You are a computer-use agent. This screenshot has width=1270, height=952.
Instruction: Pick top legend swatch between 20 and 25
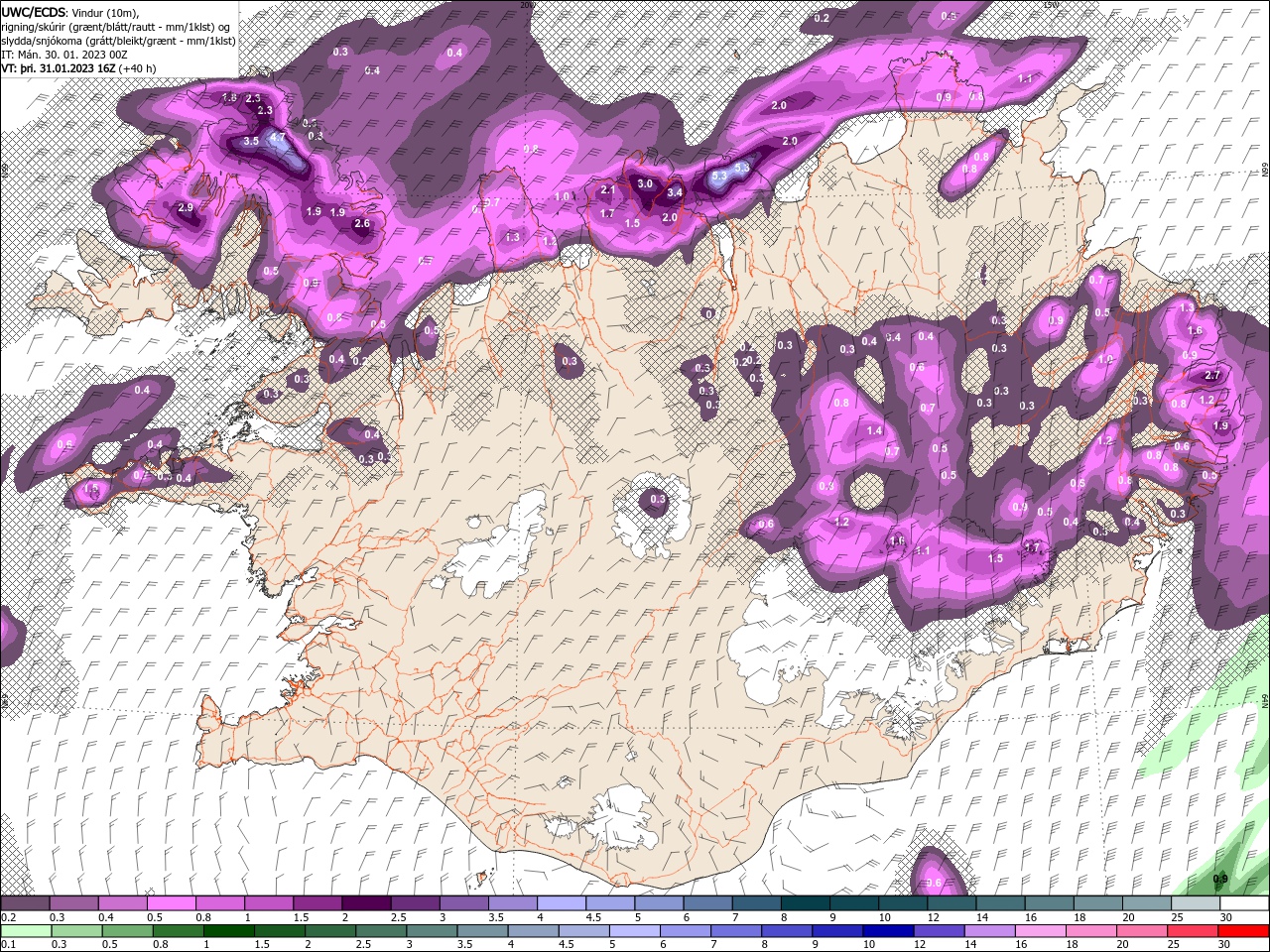1147,903
